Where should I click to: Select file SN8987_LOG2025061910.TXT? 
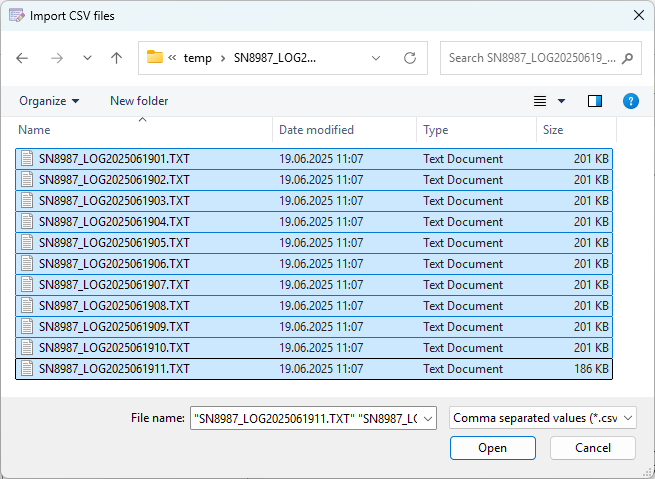pyautogui.click(x=314, y=348)
